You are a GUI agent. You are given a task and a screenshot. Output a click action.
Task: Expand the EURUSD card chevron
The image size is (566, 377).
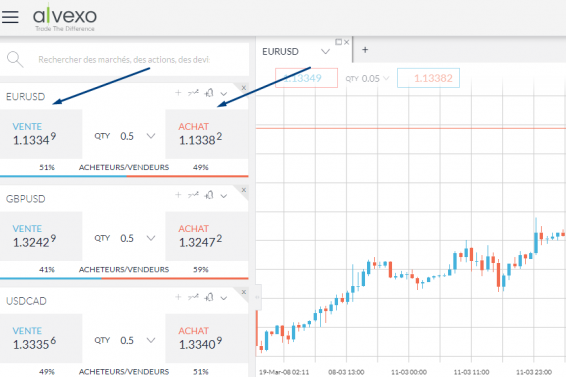(224, 94)
